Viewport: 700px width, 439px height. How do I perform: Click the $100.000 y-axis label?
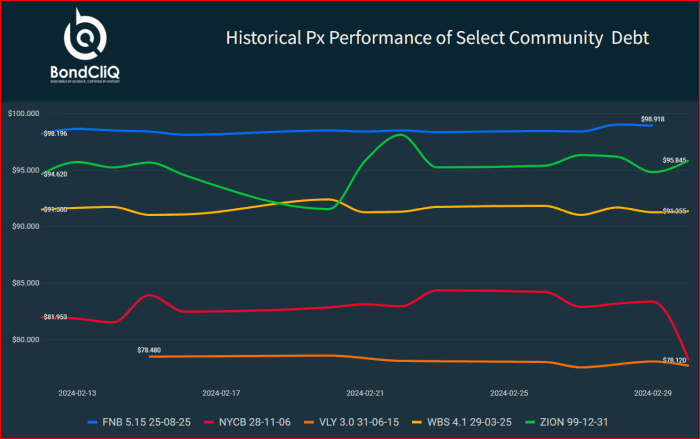tap(24, 113)
